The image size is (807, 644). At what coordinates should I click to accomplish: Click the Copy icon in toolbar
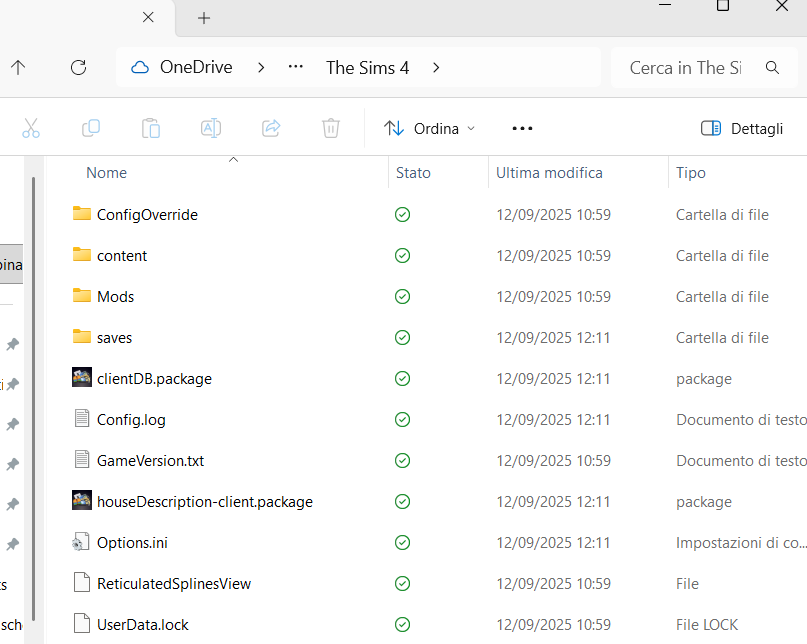click(x=91, y=128)
